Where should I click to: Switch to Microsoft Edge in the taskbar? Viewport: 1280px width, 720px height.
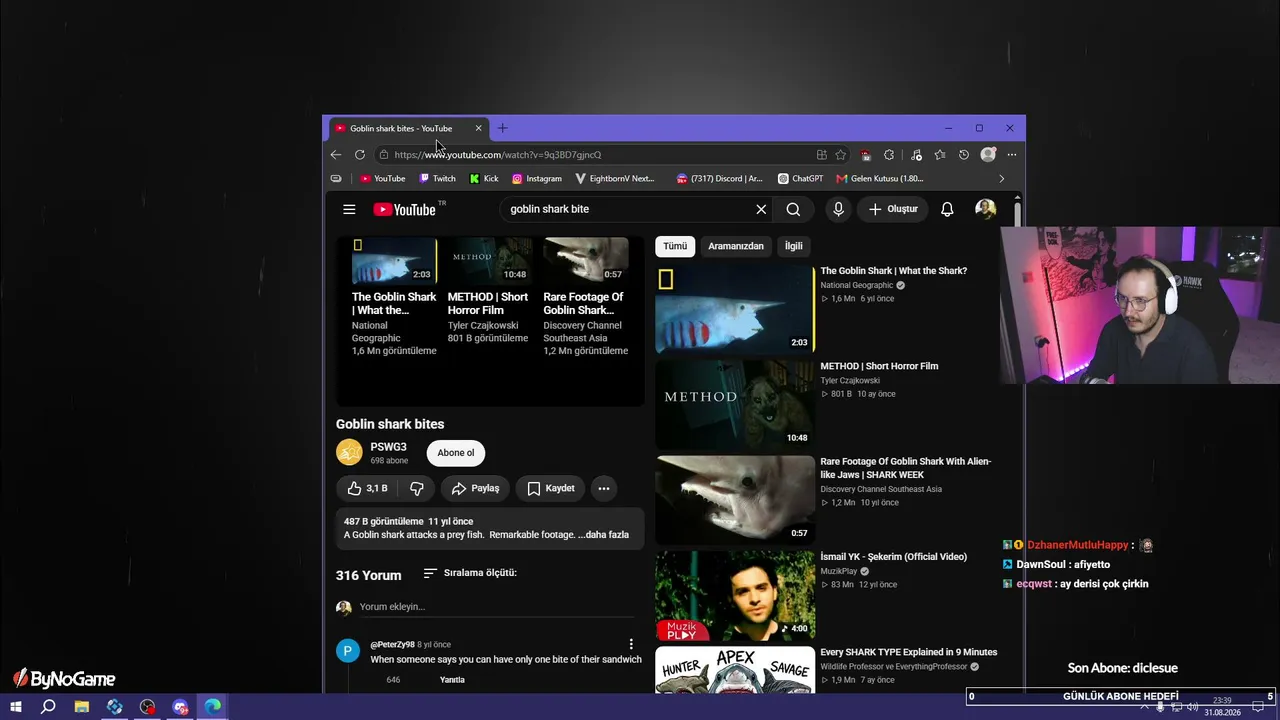[213, 707]
